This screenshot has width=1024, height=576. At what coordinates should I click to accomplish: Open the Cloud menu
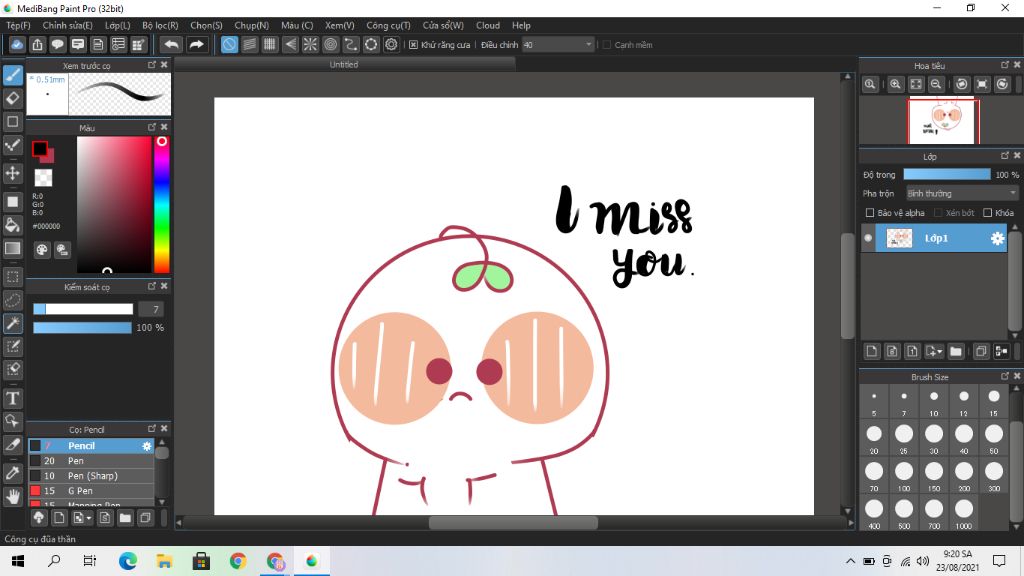[488, 25]
